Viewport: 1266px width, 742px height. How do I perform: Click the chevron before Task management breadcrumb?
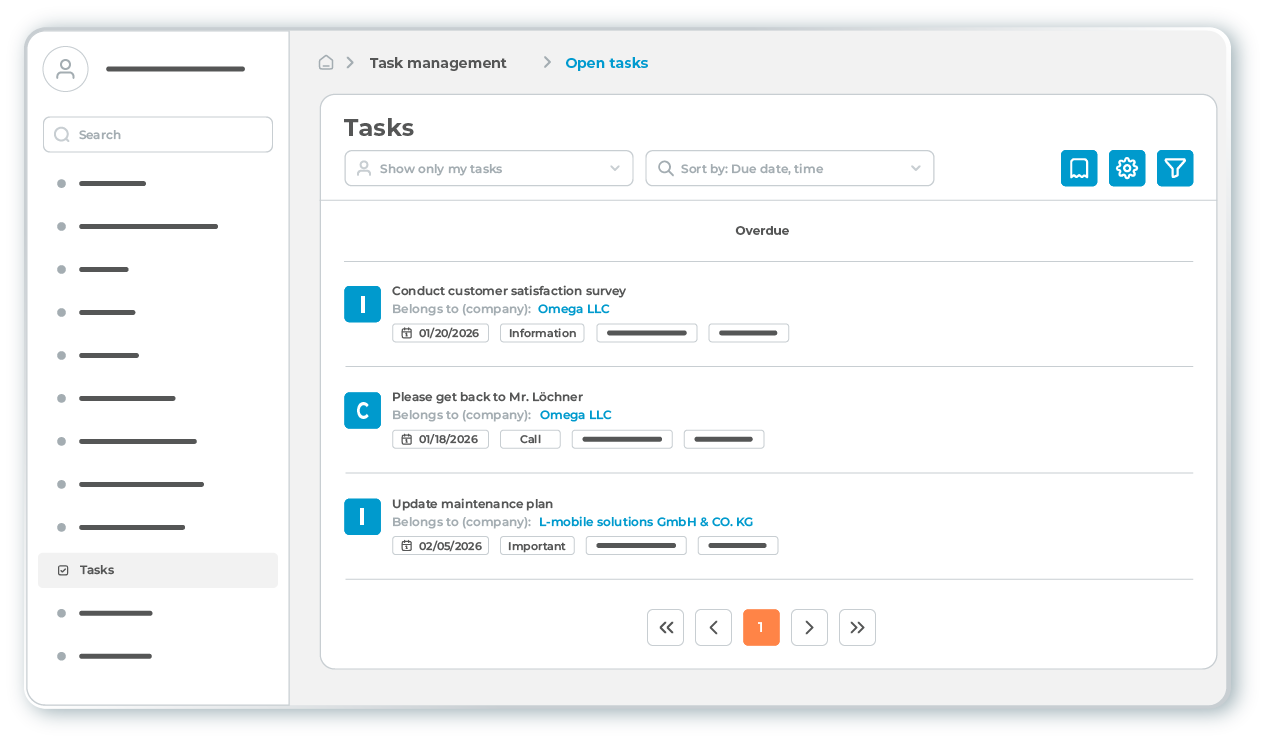pyautogui.click(x=350, y=62)
